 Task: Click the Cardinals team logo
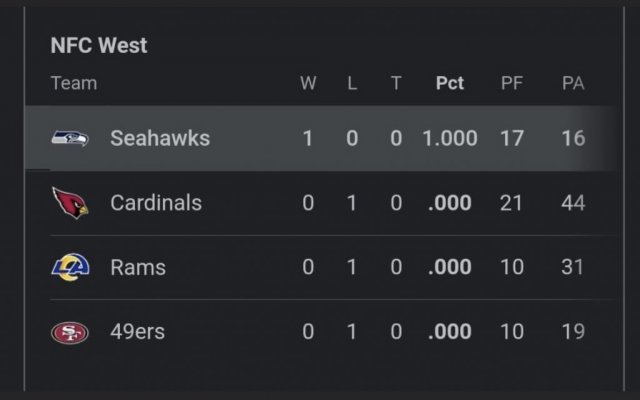pos(70,202)
